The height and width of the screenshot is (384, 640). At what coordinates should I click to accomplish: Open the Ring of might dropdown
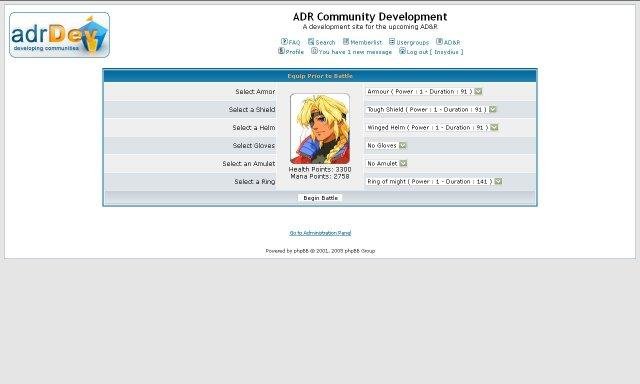(434, 181)
